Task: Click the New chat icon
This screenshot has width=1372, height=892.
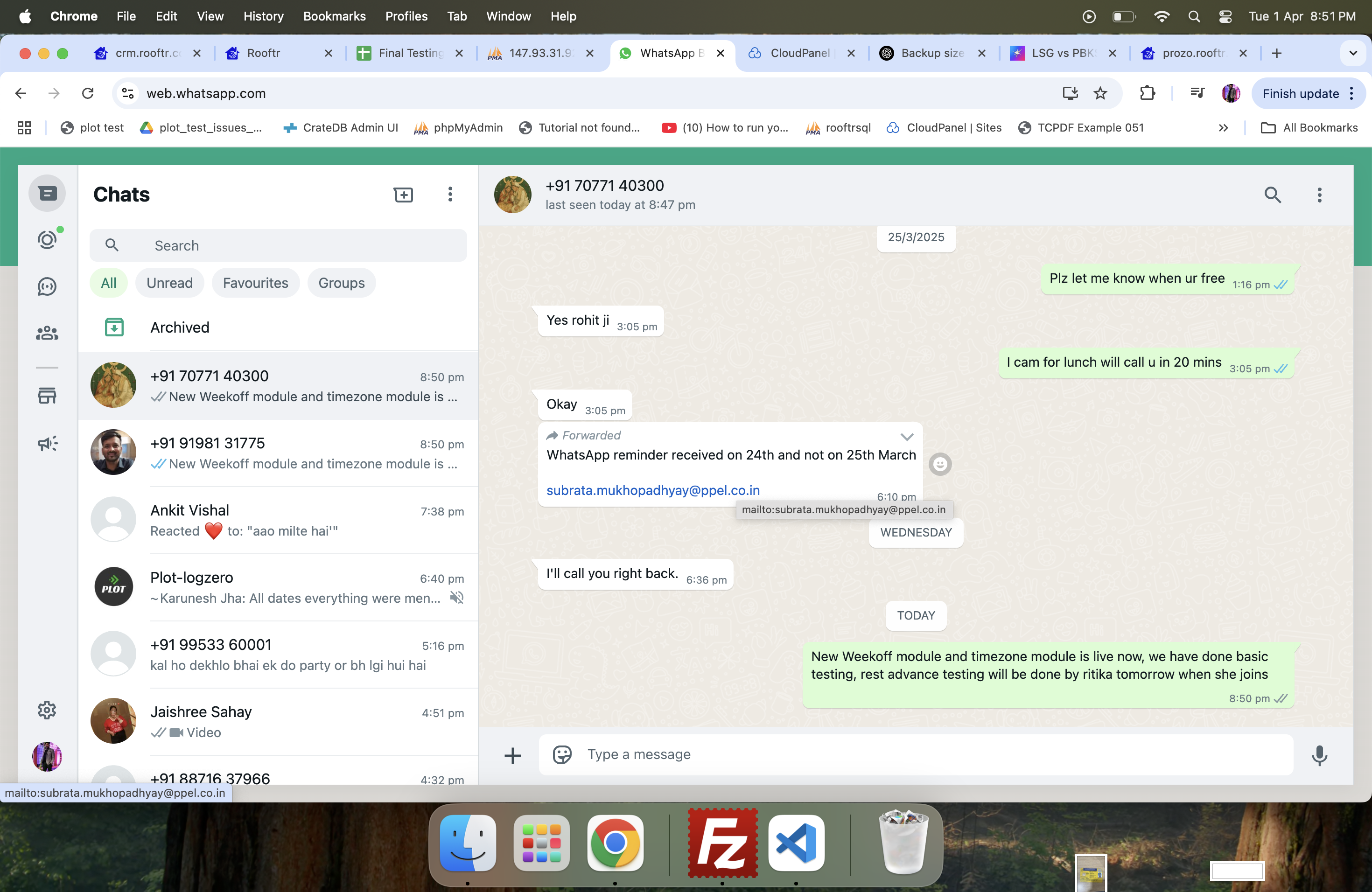Action: (403, 195)
